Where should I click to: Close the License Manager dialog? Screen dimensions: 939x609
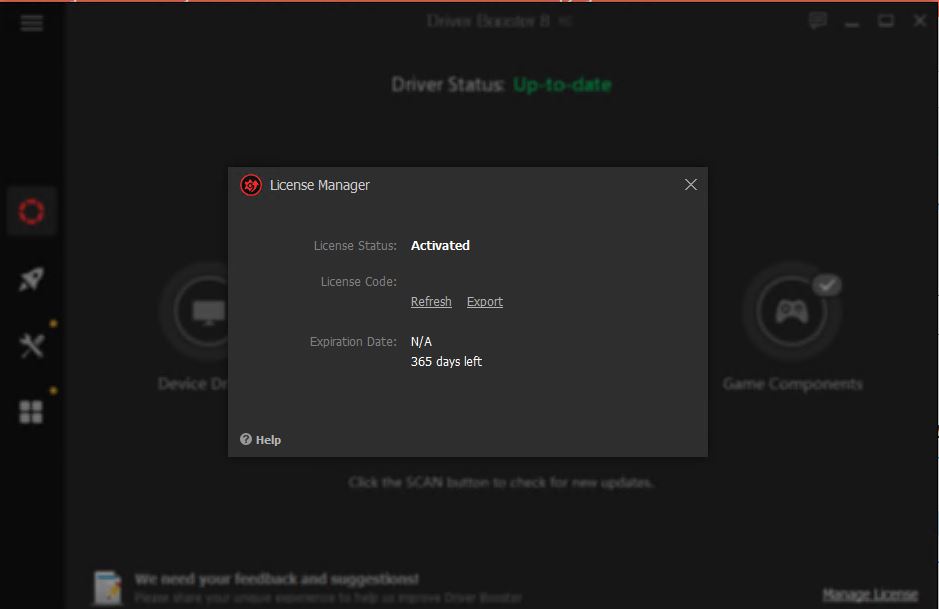pyautogui.click(x=690, y=184)
